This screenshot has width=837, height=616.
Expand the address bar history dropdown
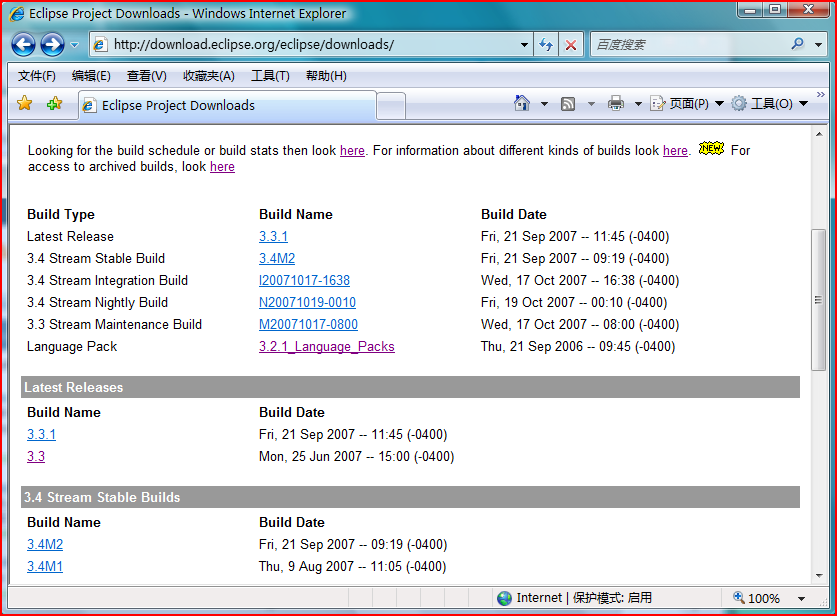coord(524,45)
